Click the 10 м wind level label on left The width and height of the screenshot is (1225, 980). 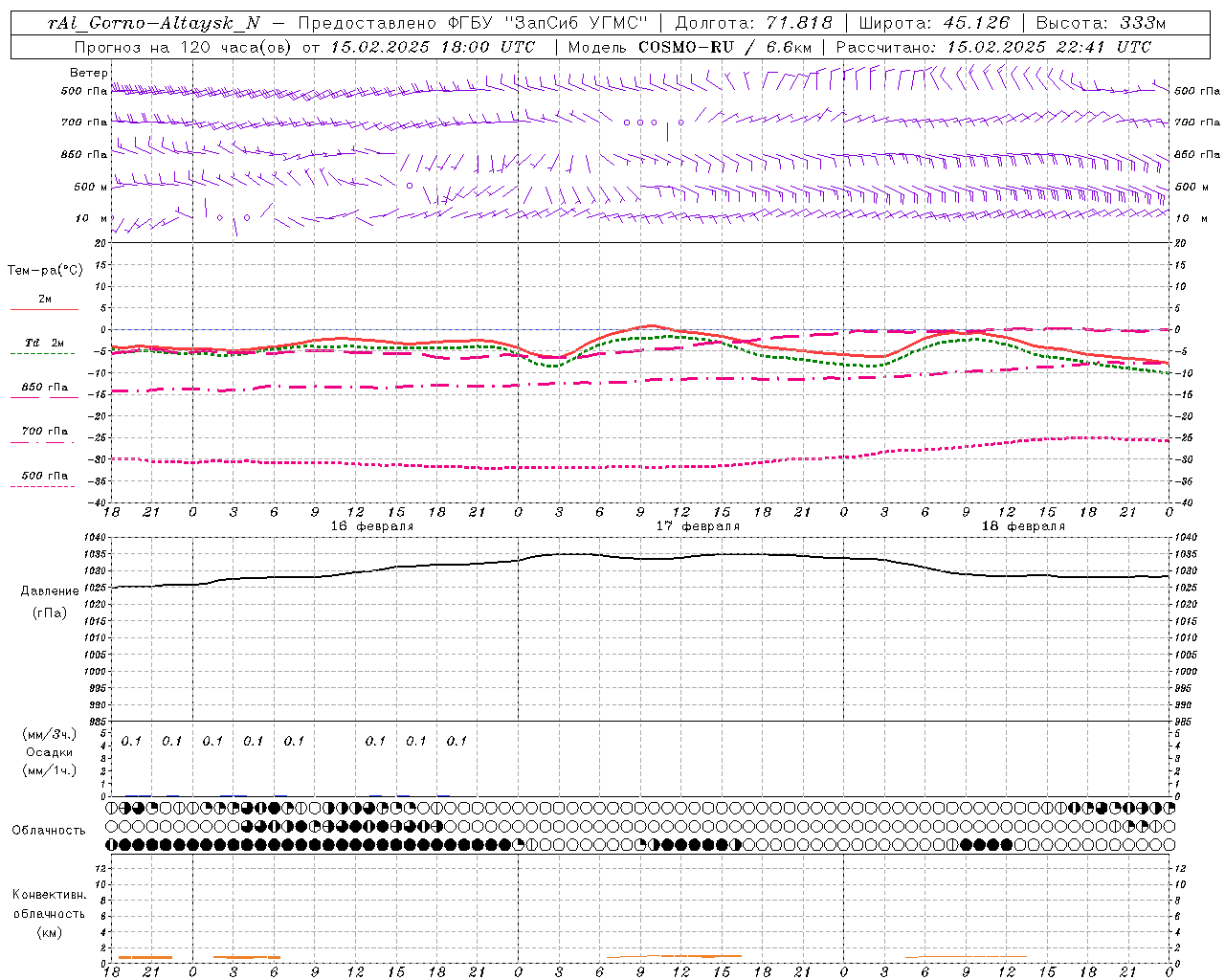[91, 218]
